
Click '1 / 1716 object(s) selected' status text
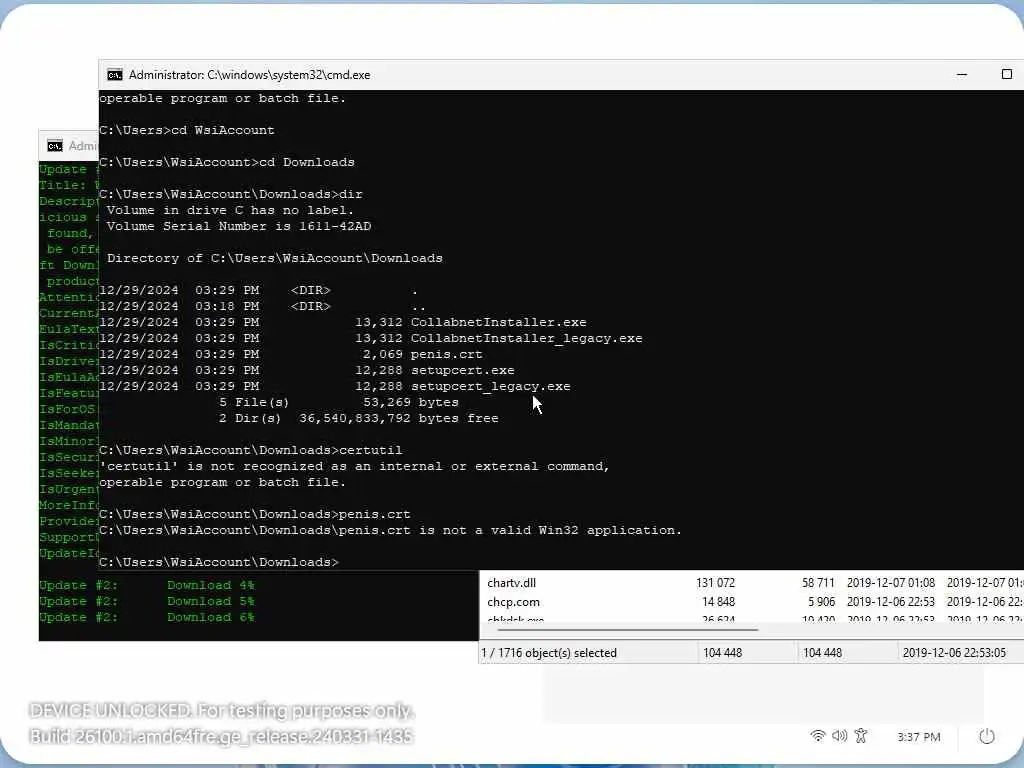point(549,653)
